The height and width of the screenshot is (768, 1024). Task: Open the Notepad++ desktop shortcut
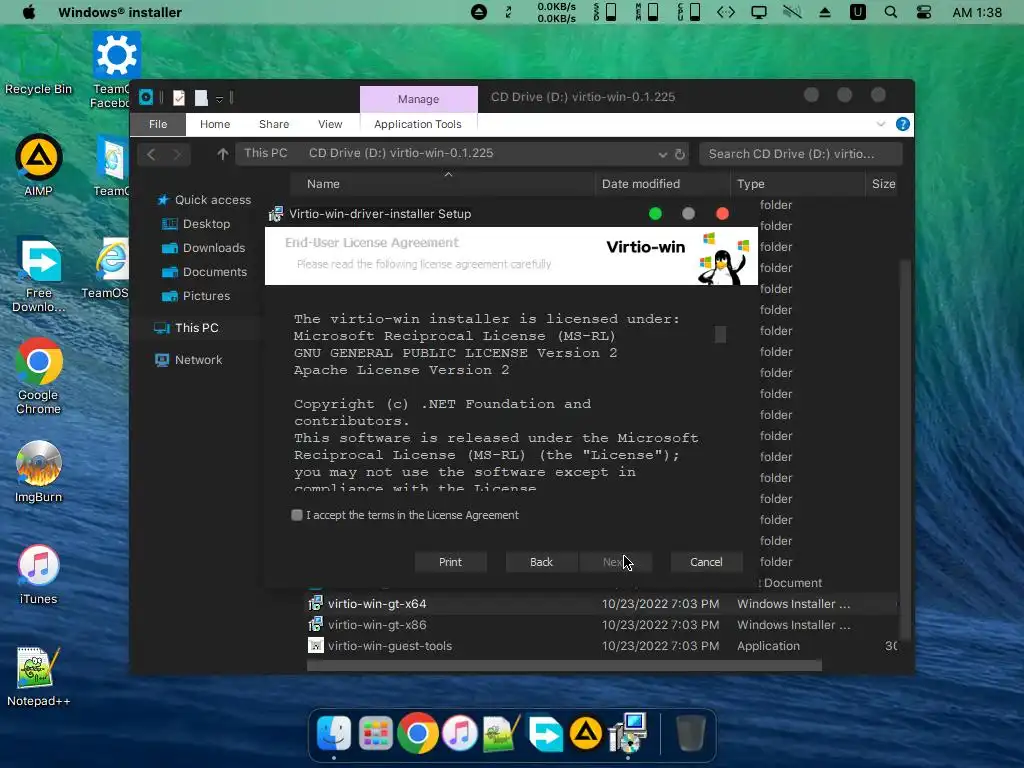(39, 677)
